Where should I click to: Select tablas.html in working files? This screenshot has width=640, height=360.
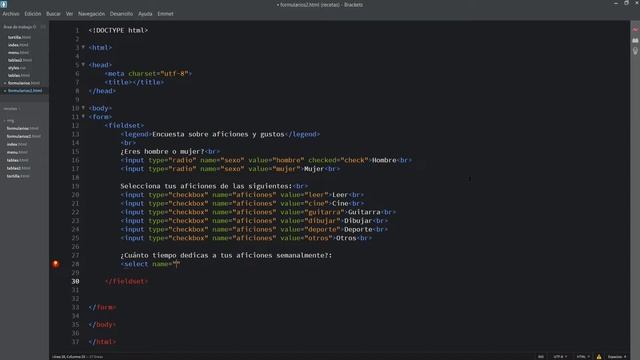(19, 76)
